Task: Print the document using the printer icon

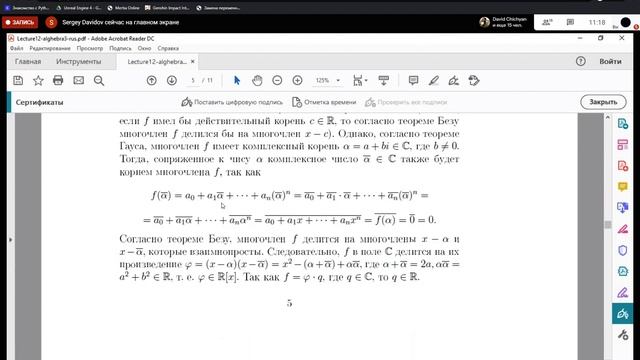Action: point(58,80)
